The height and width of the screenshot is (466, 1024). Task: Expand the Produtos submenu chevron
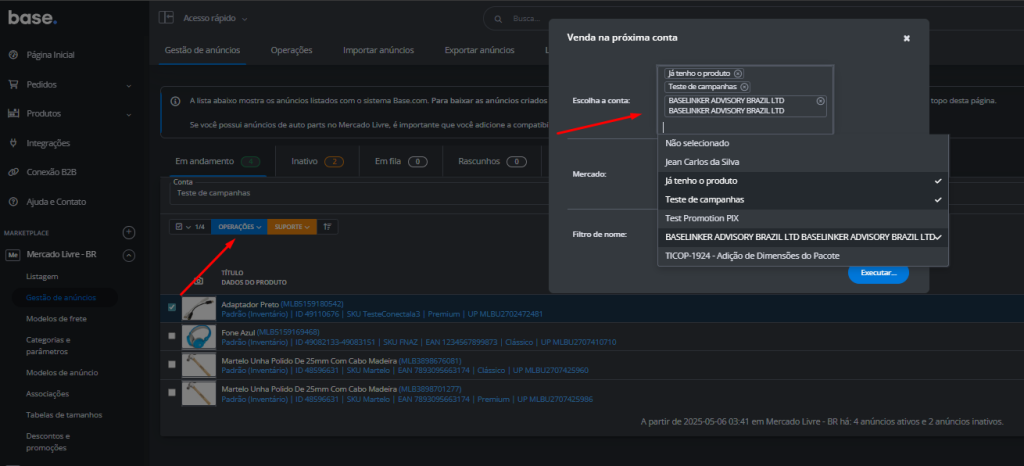pos(129,114)
